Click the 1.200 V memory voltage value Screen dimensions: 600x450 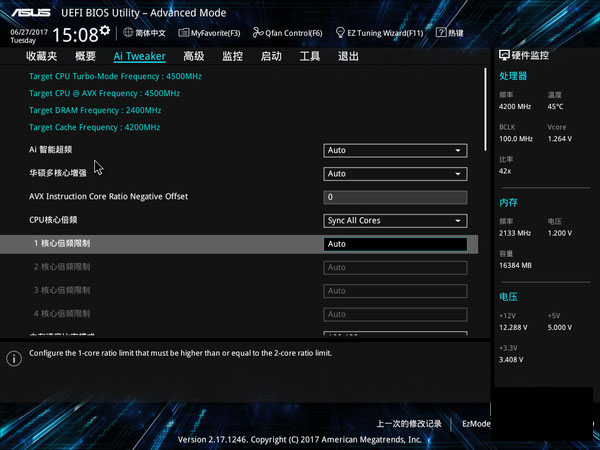pyautogui.click(x=559, y=233)
